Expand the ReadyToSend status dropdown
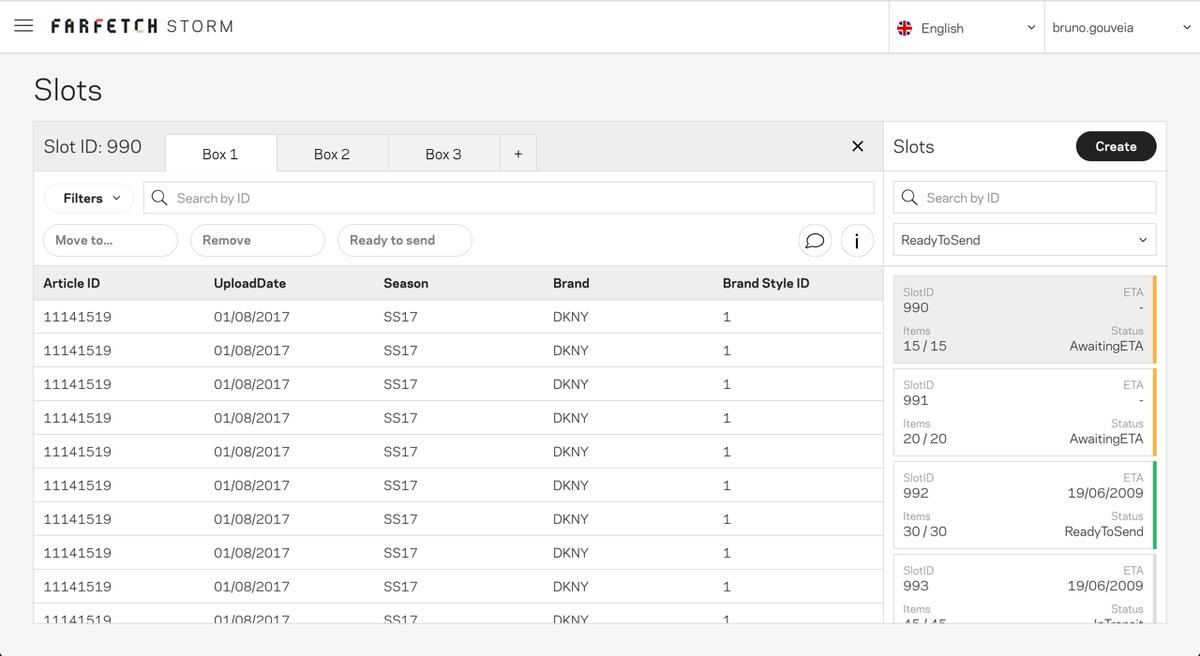1200x656 pixels. coord(1025,240)
